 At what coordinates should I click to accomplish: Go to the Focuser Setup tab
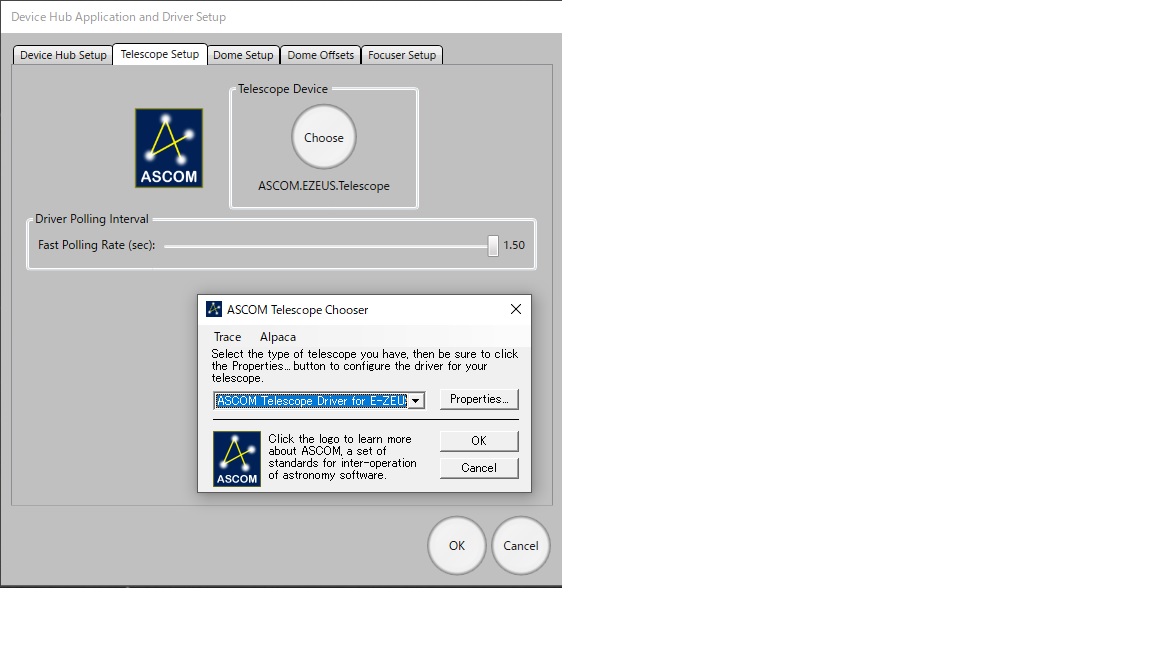coord(402,55)
